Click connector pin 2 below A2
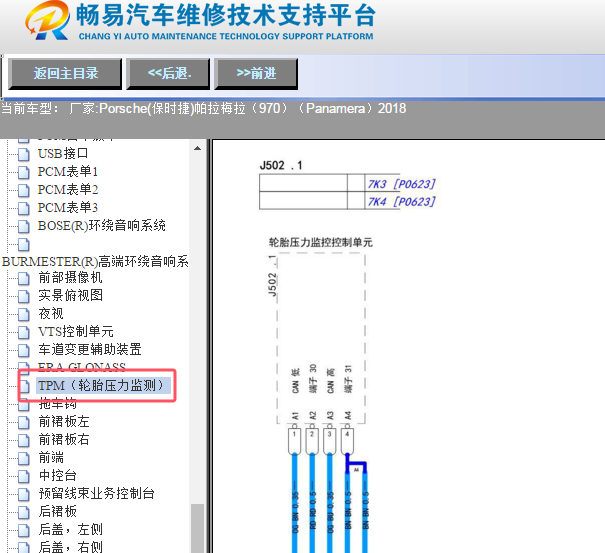This screenshot has width=605, height=553. pos(312,440)
